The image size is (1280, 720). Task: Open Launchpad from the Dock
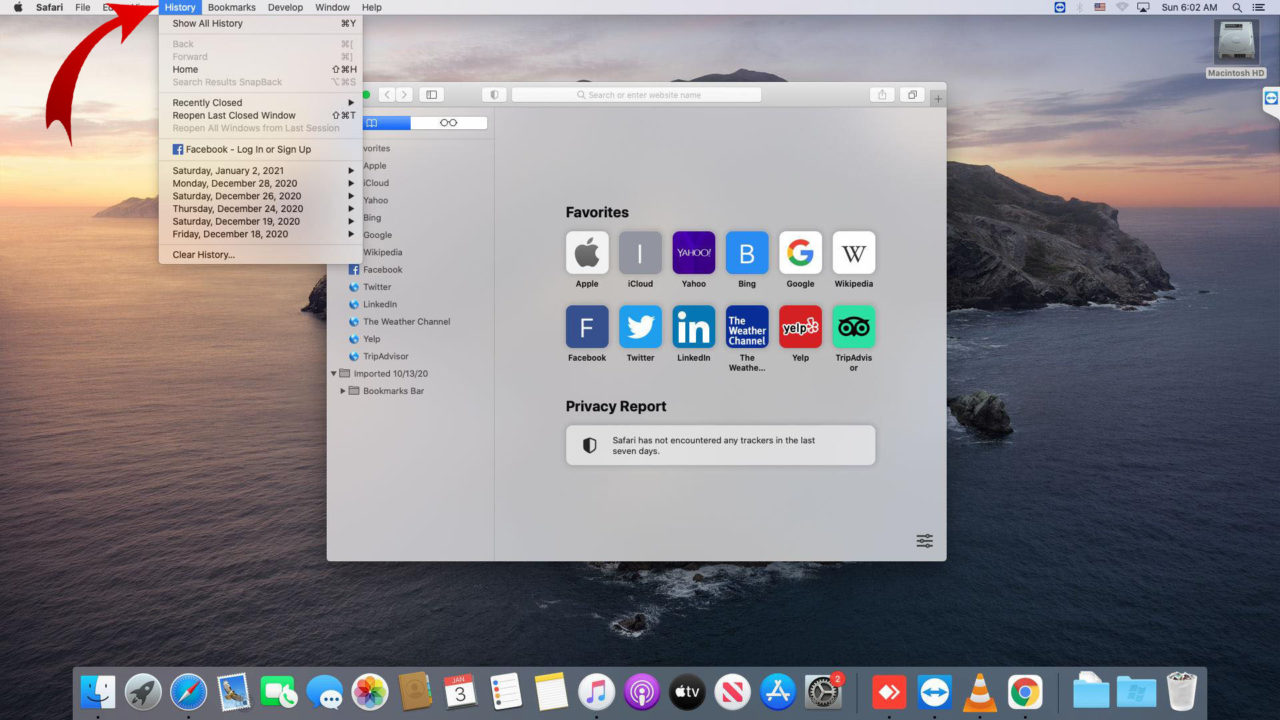click(143, 691)
